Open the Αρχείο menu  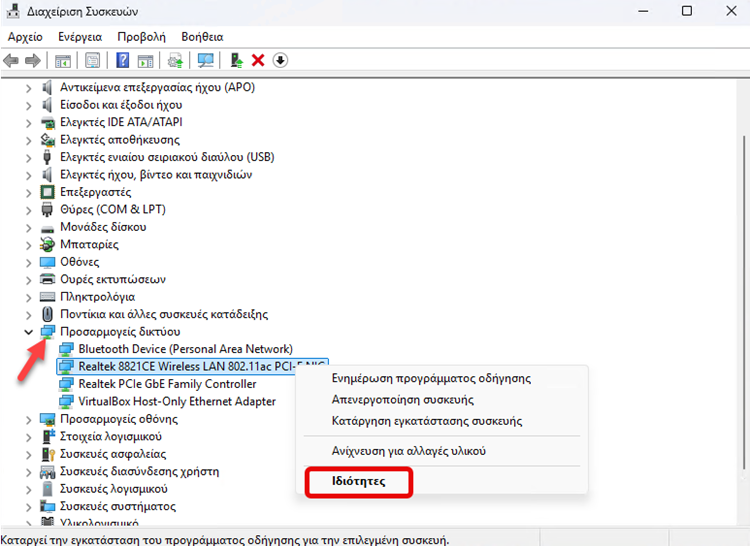coord(24,36)
